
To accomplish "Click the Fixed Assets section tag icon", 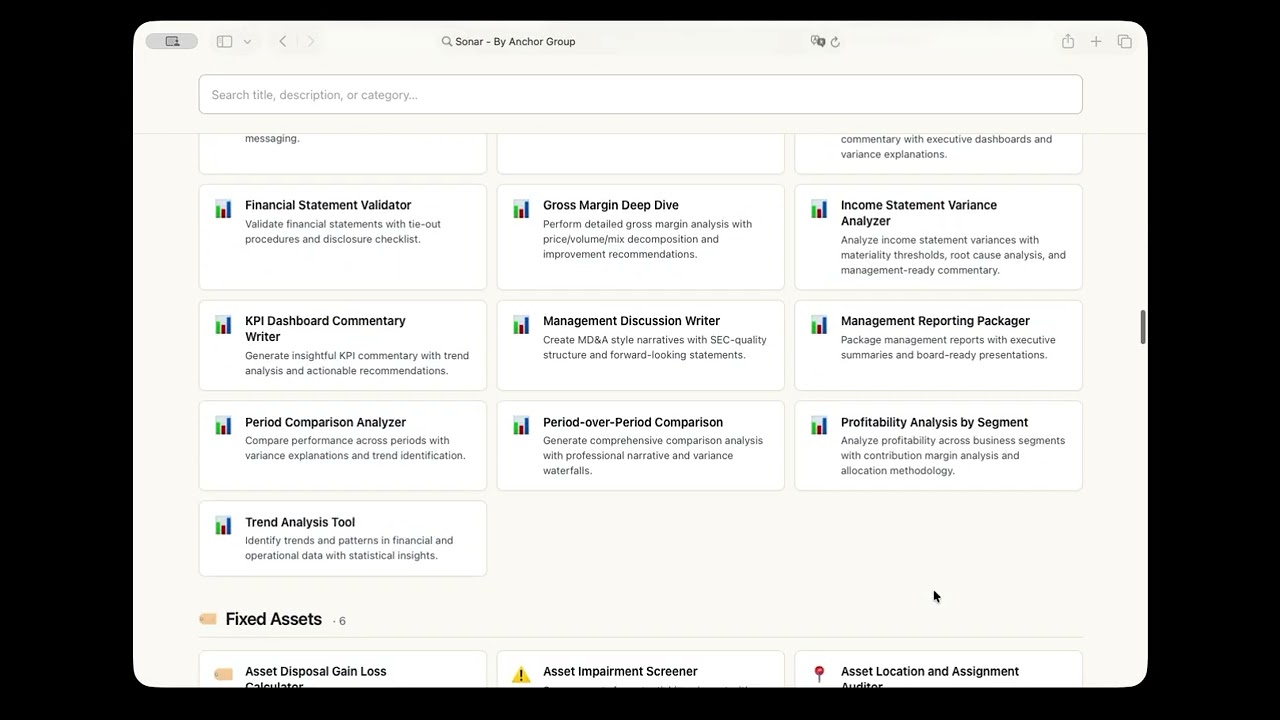I will click(208, 619).
